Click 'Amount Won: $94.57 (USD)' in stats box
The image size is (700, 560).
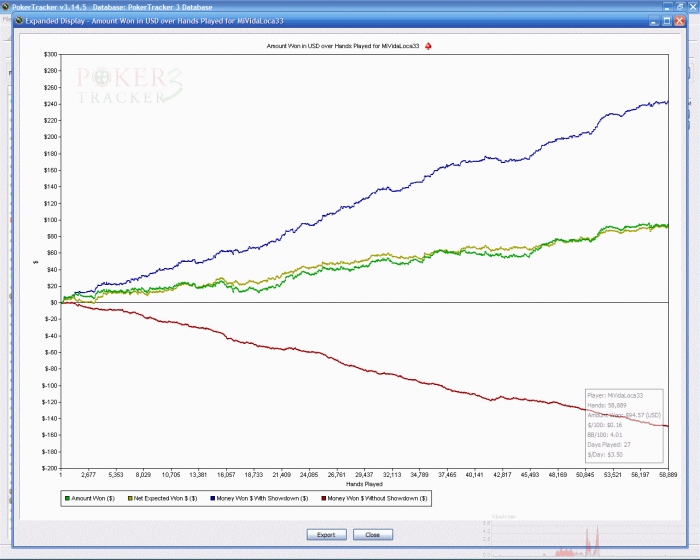point(624,415)
